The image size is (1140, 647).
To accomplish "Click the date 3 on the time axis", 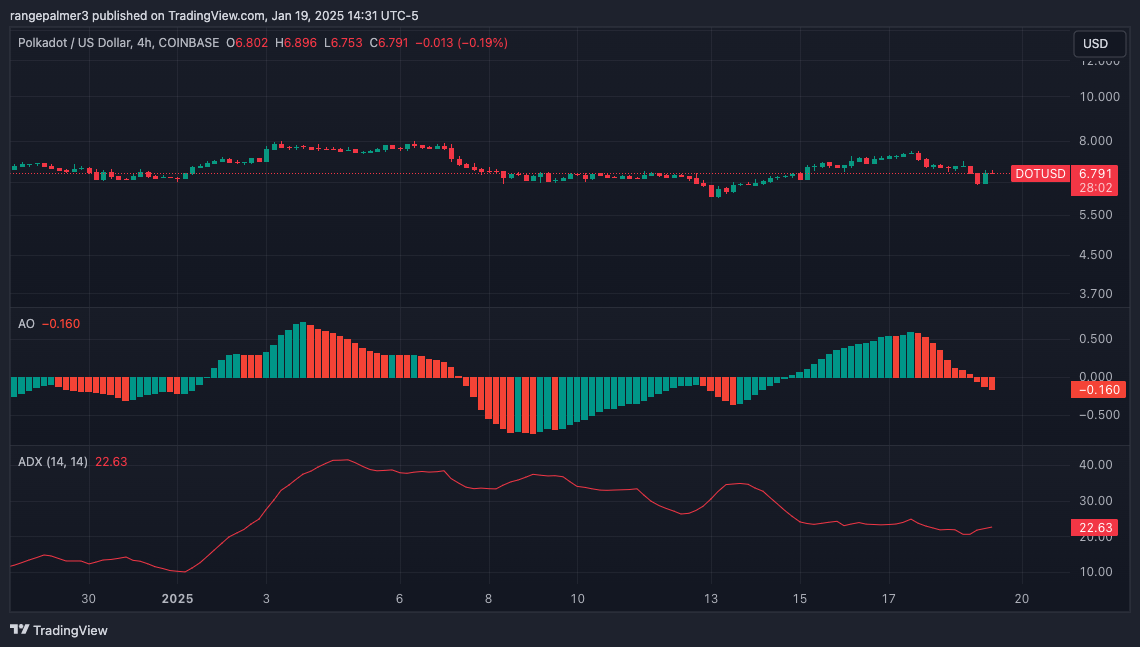I will click(266, 599).
